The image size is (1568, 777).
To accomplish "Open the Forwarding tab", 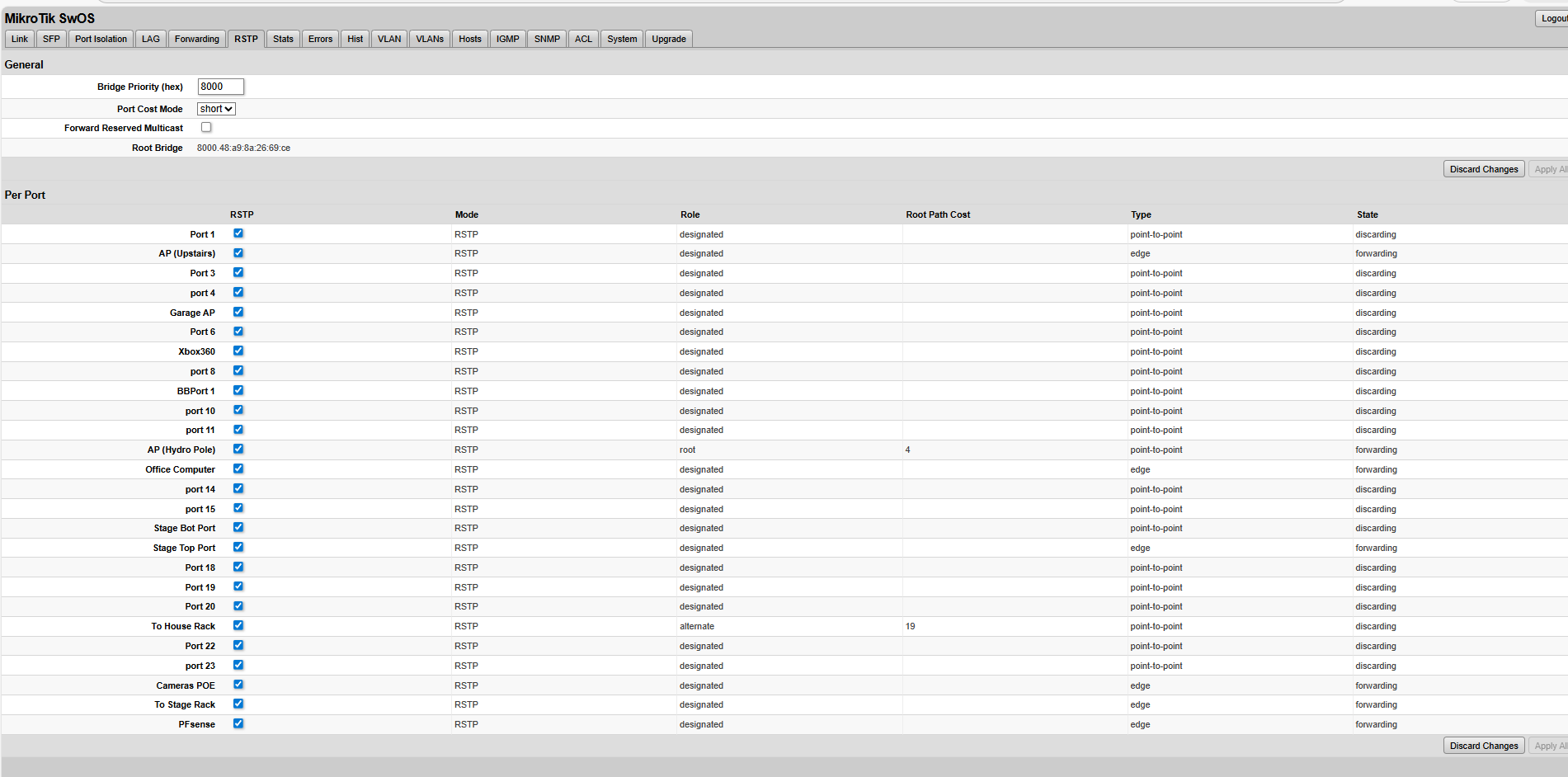I will (197, 39).
